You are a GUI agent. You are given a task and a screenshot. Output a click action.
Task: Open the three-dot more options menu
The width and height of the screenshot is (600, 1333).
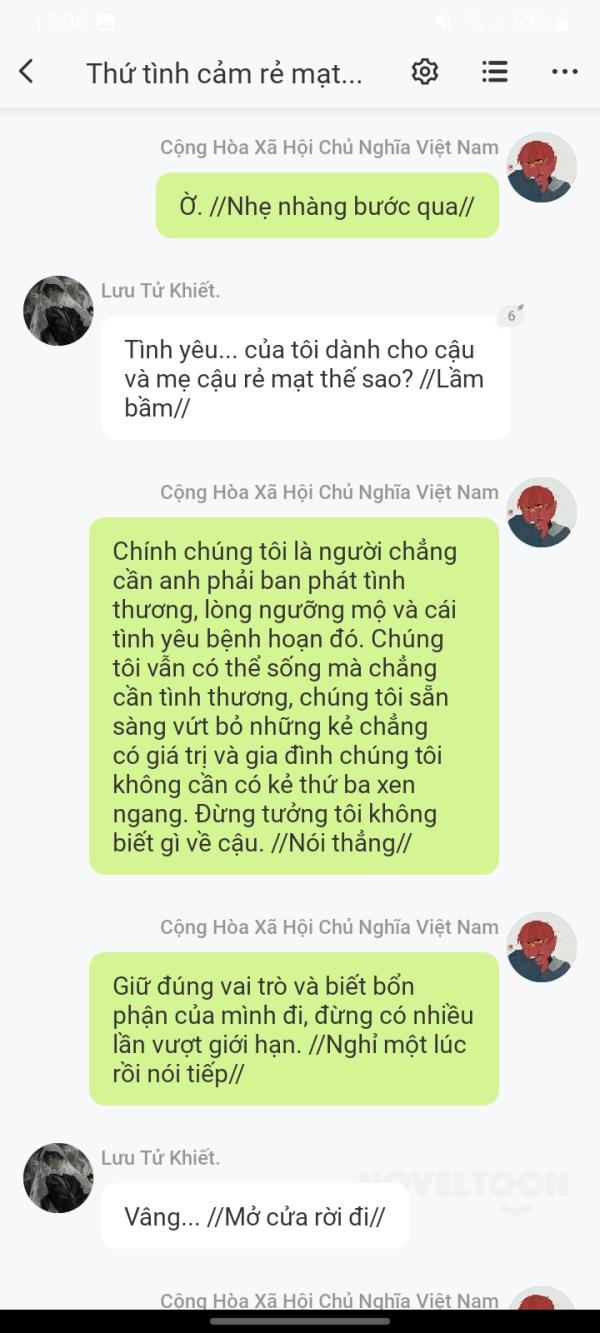(565, 72)
